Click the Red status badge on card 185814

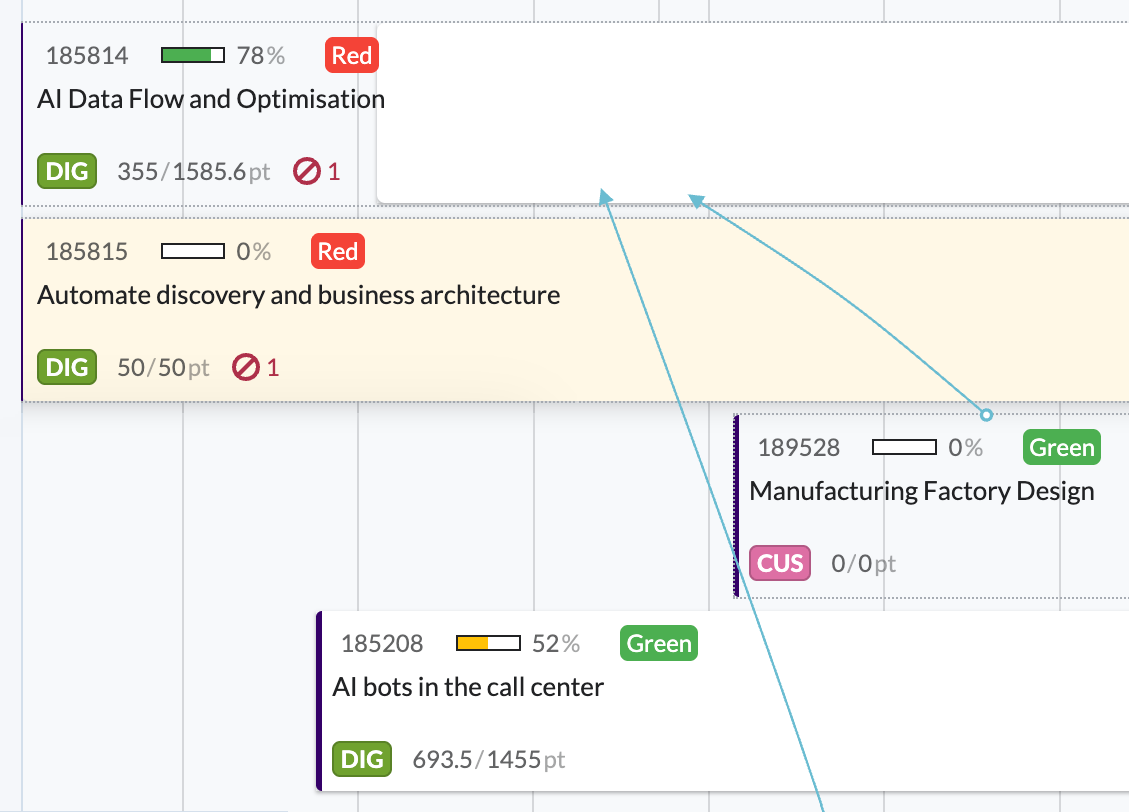351,56
